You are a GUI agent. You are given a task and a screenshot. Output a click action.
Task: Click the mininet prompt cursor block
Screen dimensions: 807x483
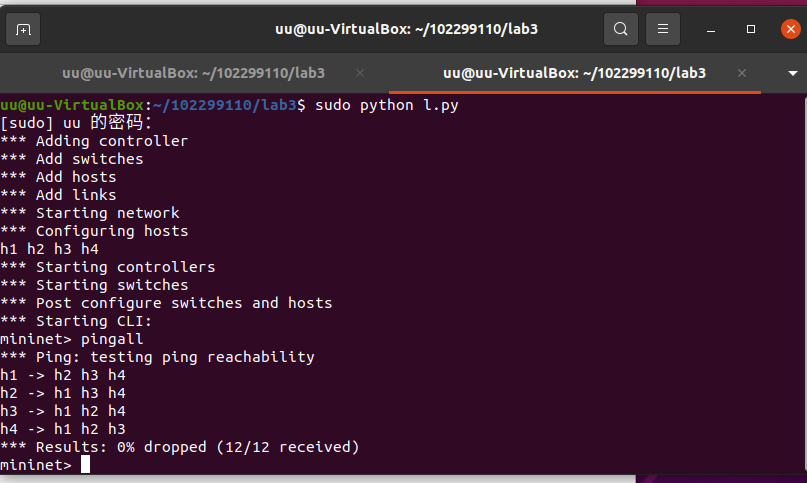(x=86, y=464)
